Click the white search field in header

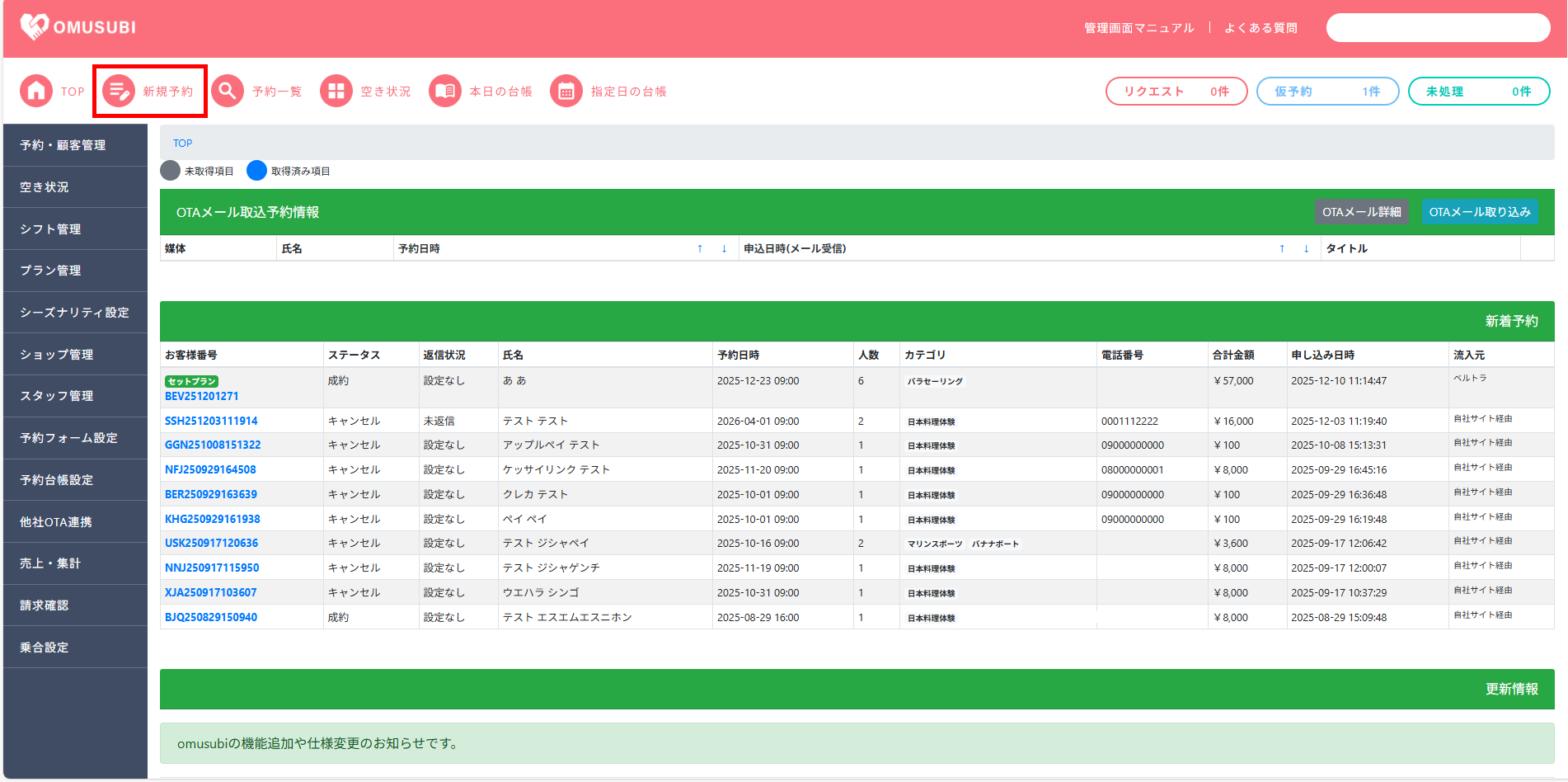(1438, 28)
